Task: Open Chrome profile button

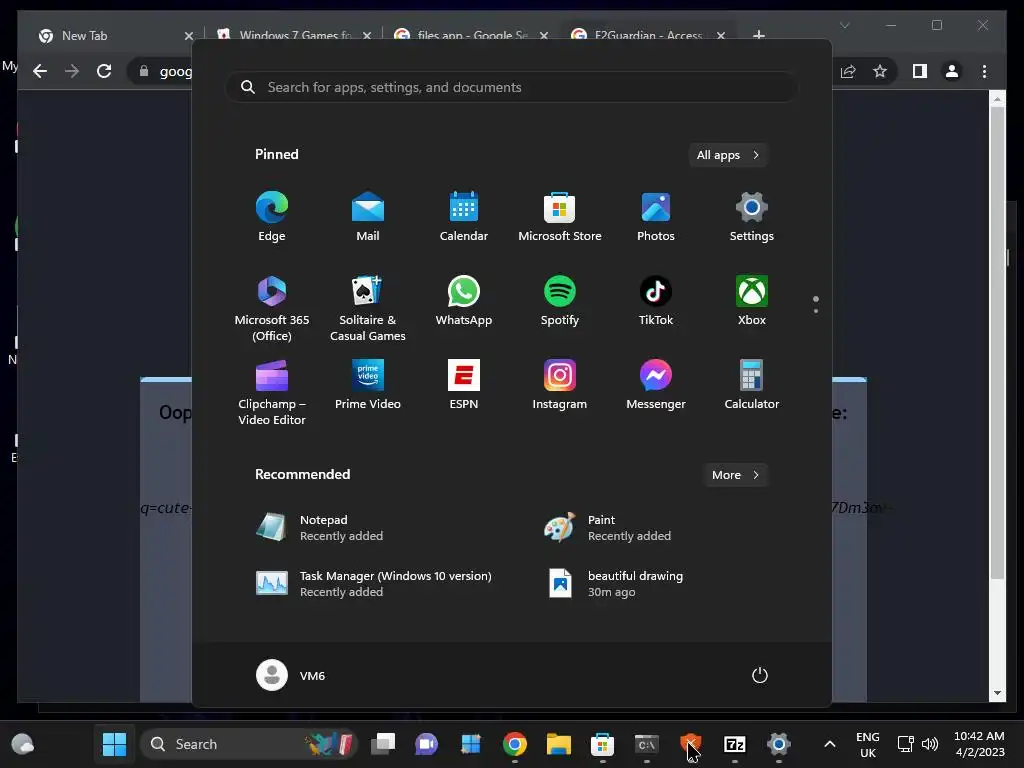Action: coord(952,71)
